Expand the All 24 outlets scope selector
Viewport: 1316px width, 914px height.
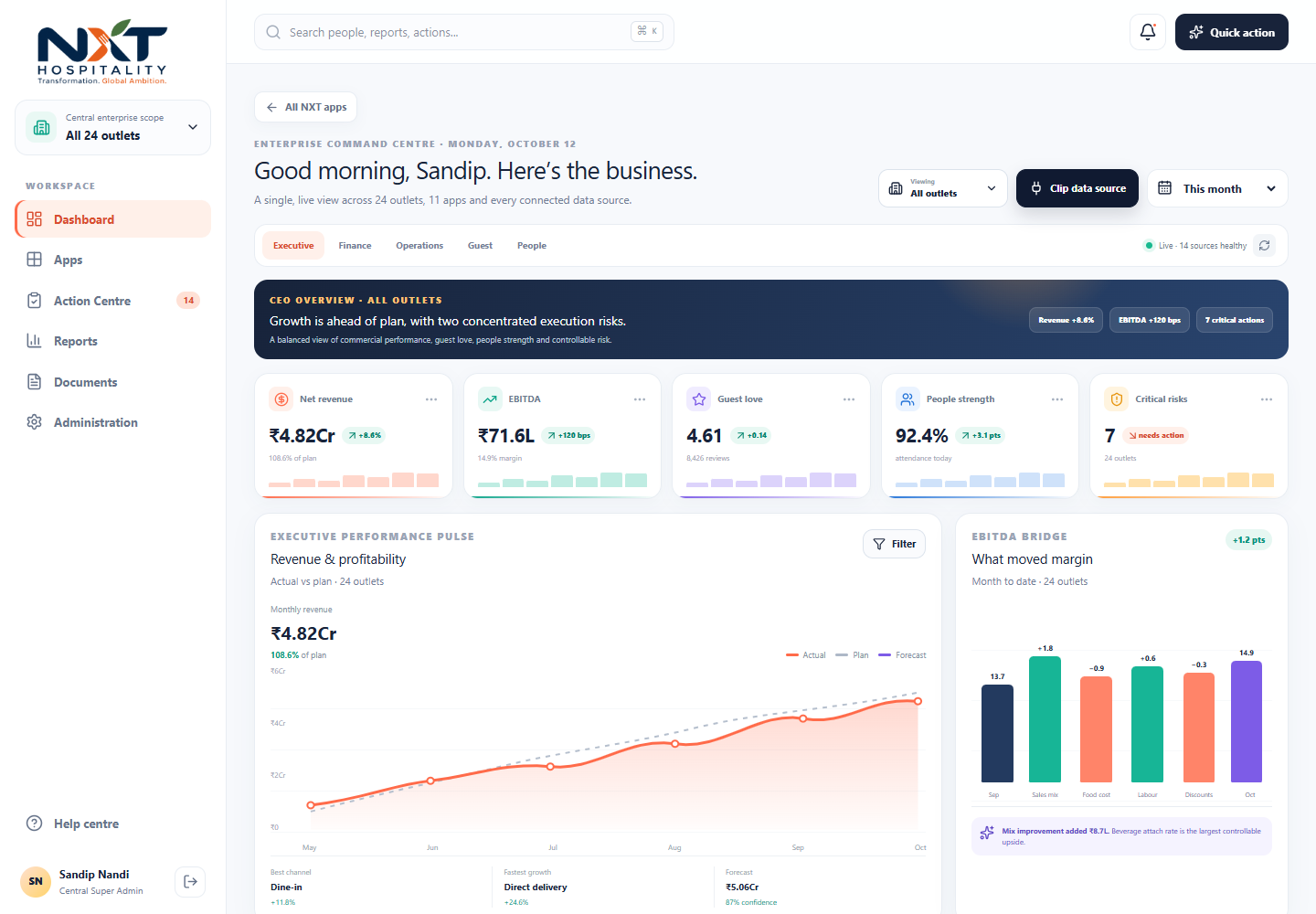[x=112, y=127]
